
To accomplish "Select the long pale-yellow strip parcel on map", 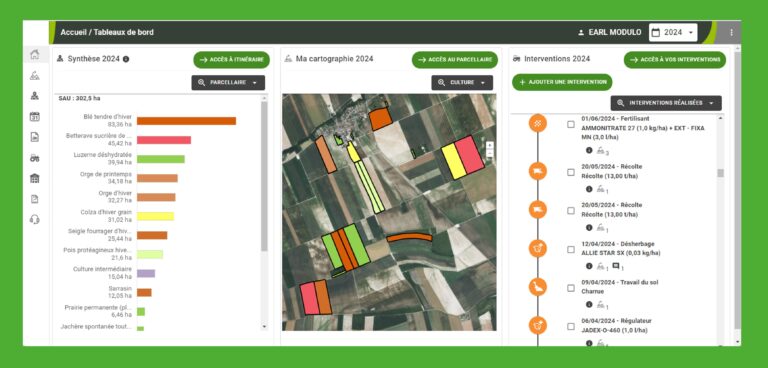I will [369, 186].
